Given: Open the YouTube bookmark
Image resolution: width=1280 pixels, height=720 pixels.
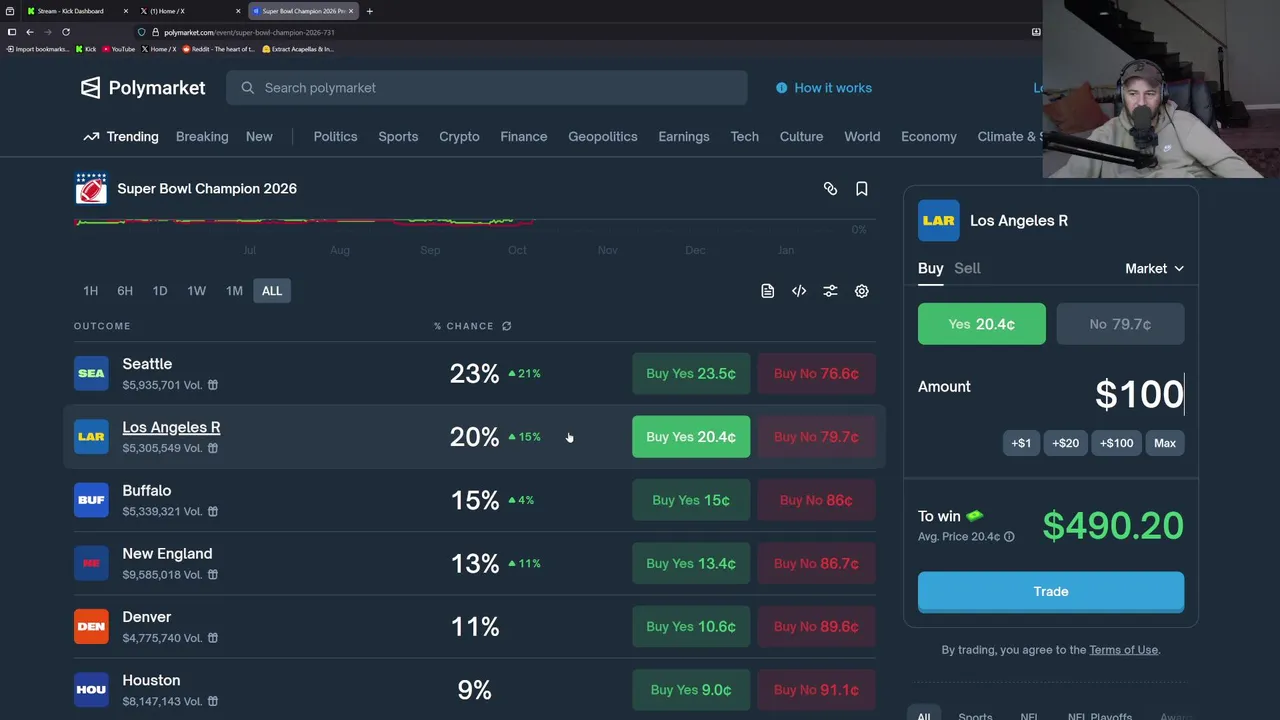Looking at the screenshot, I should pyautogui.click(x=118, y=49).
